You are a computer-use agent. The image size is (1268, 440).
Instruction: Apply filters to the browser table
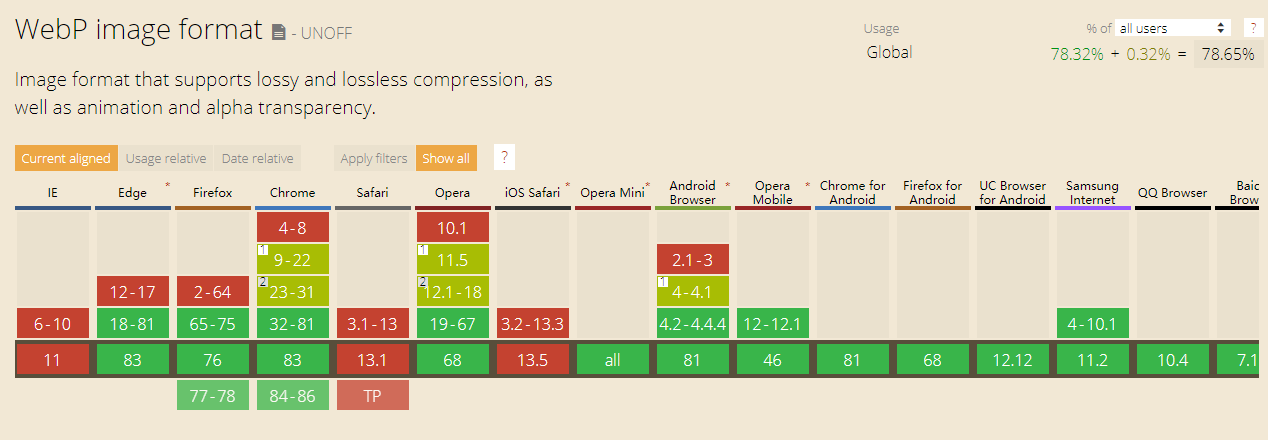373,158
